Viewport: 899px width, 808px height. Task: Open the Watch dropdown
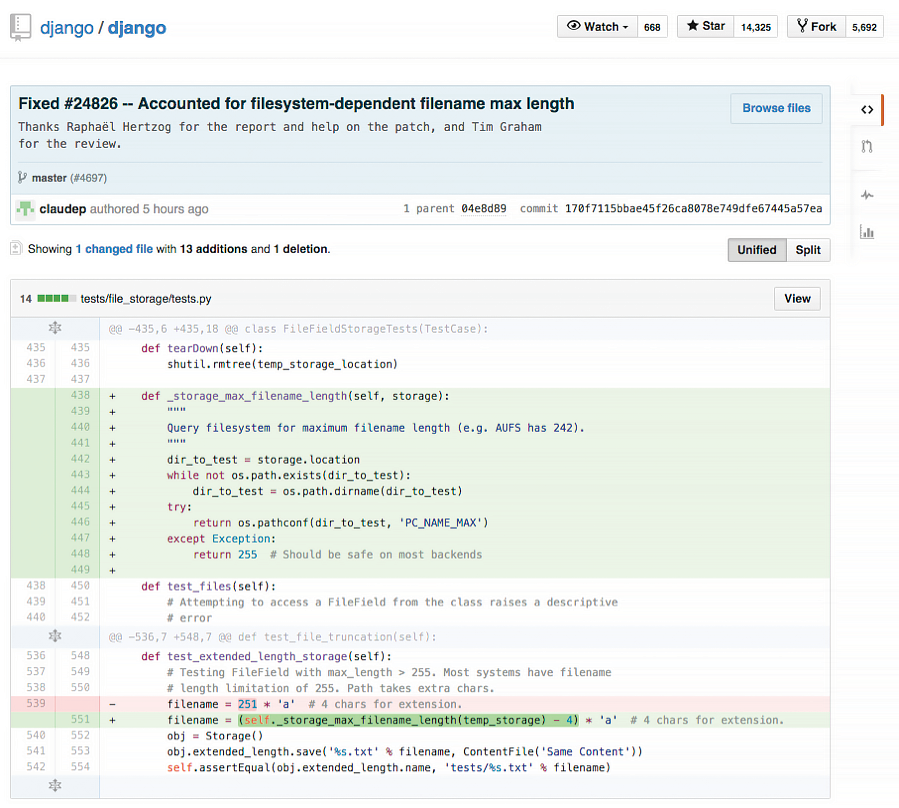coord(597,27)
